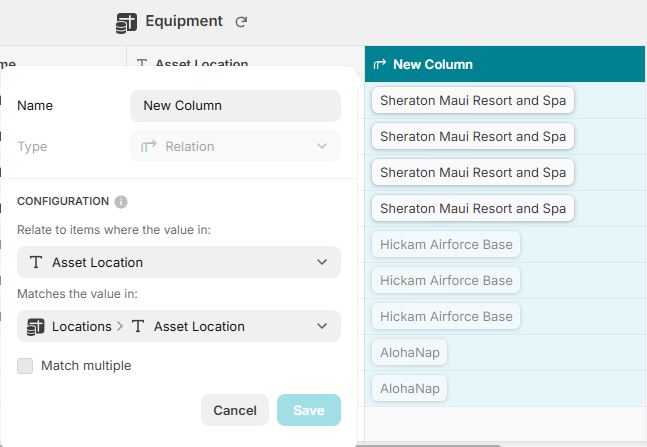Click the Save button
Screen dimensions: 647x447
click(x=309, y=410)
